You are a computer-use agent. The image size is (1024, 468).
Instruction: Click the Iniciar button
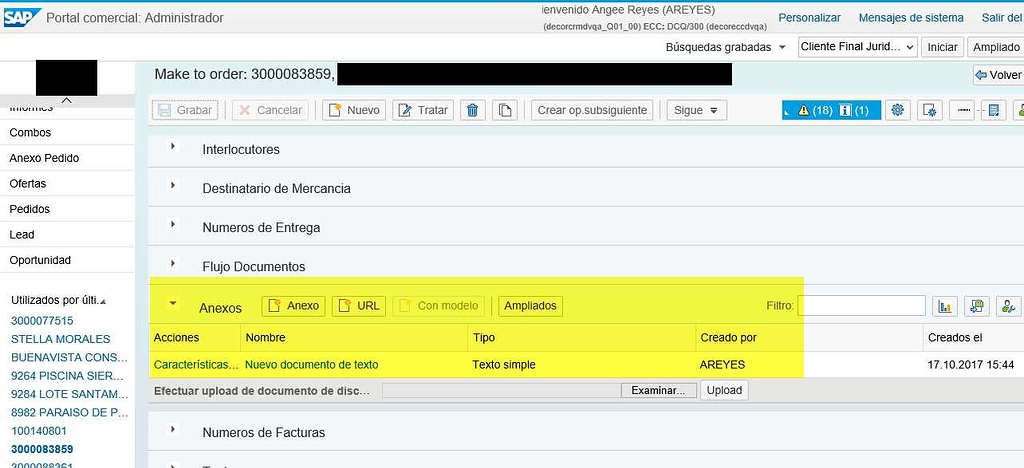pos(942,47)
